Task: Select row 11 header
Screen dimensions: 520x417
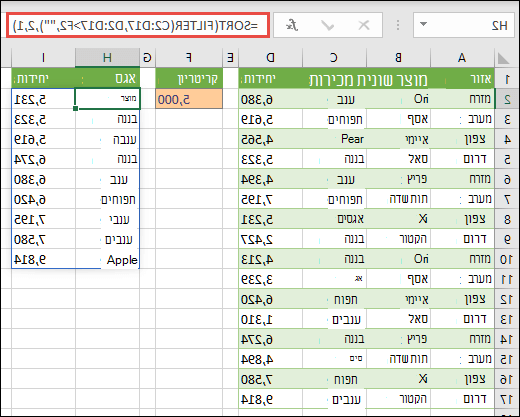Action: click(x=507, y=279)
